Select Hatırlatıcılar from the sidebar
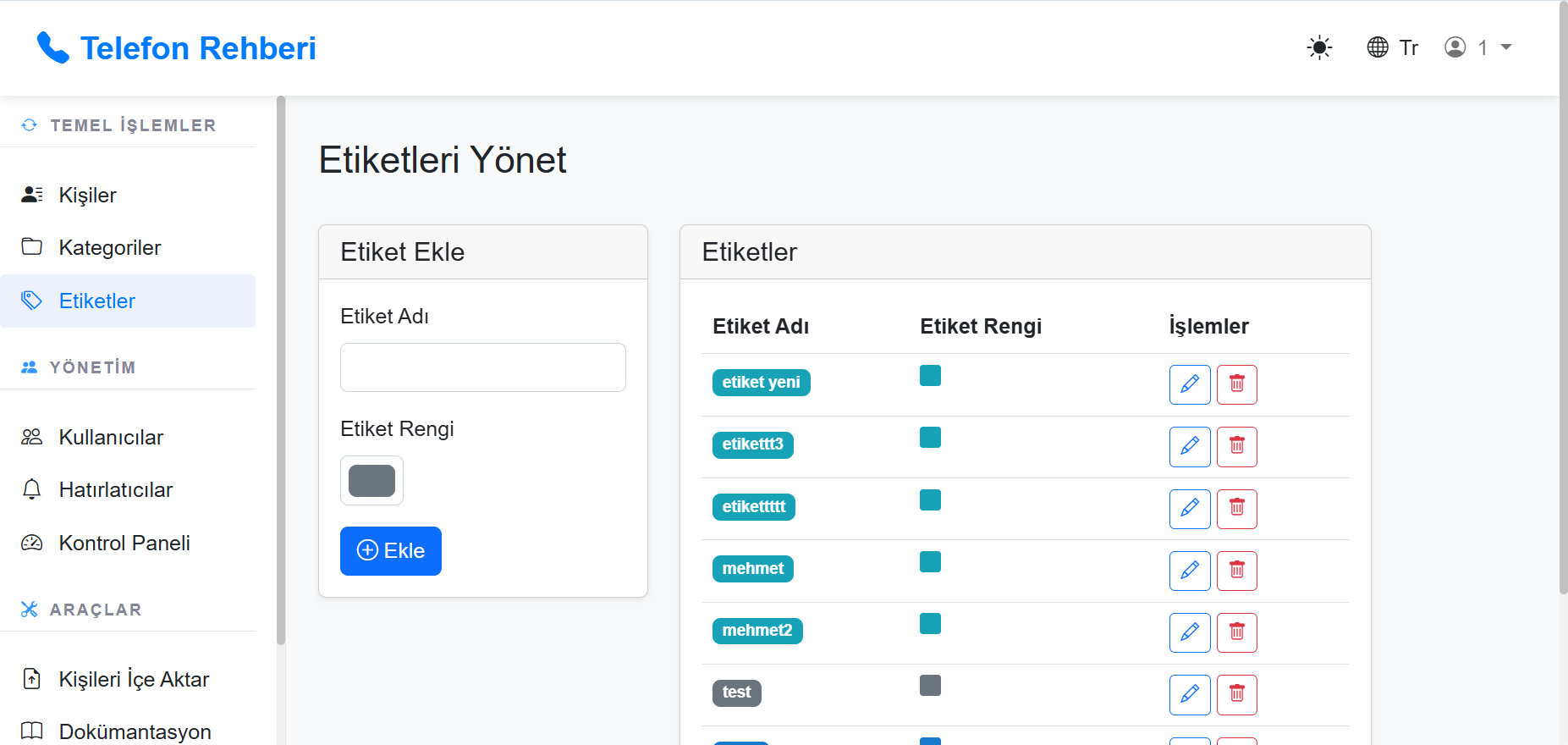 coord(115,489)
